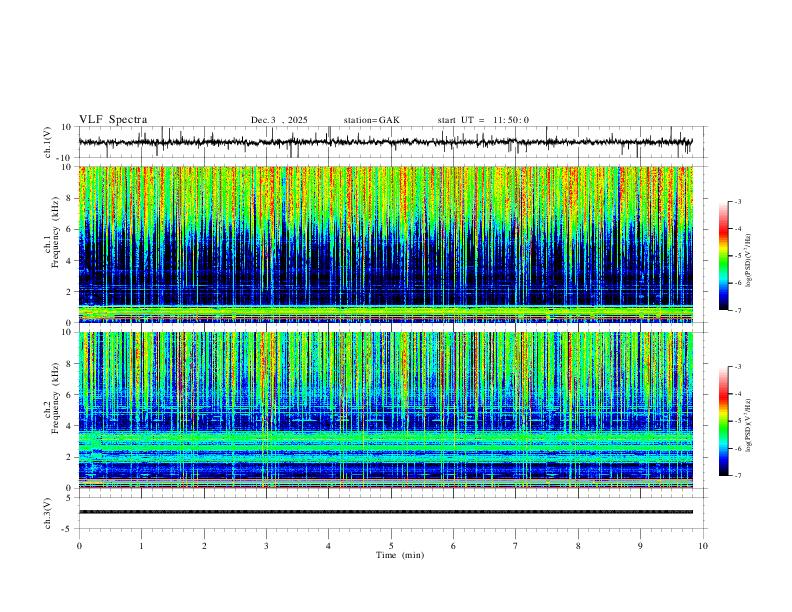Click the color scale bar beside ch.2 spectrogram

724,421
